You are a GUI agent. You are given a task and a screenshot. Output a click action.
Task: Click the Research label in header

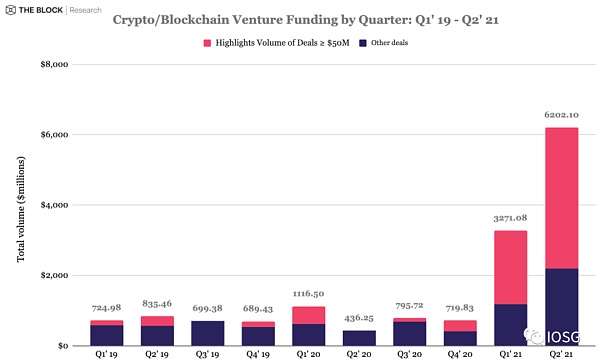coord(86,10)
